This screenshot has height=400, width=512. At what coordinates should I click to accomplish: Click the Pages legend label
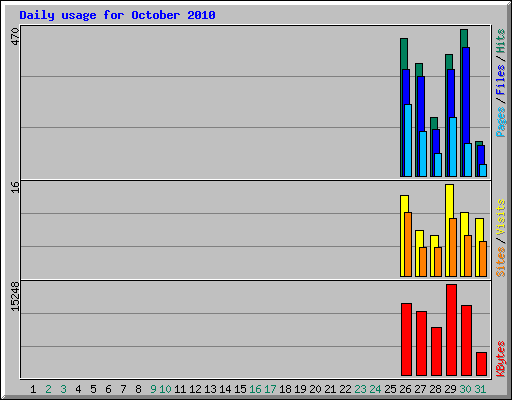(500, 122)
